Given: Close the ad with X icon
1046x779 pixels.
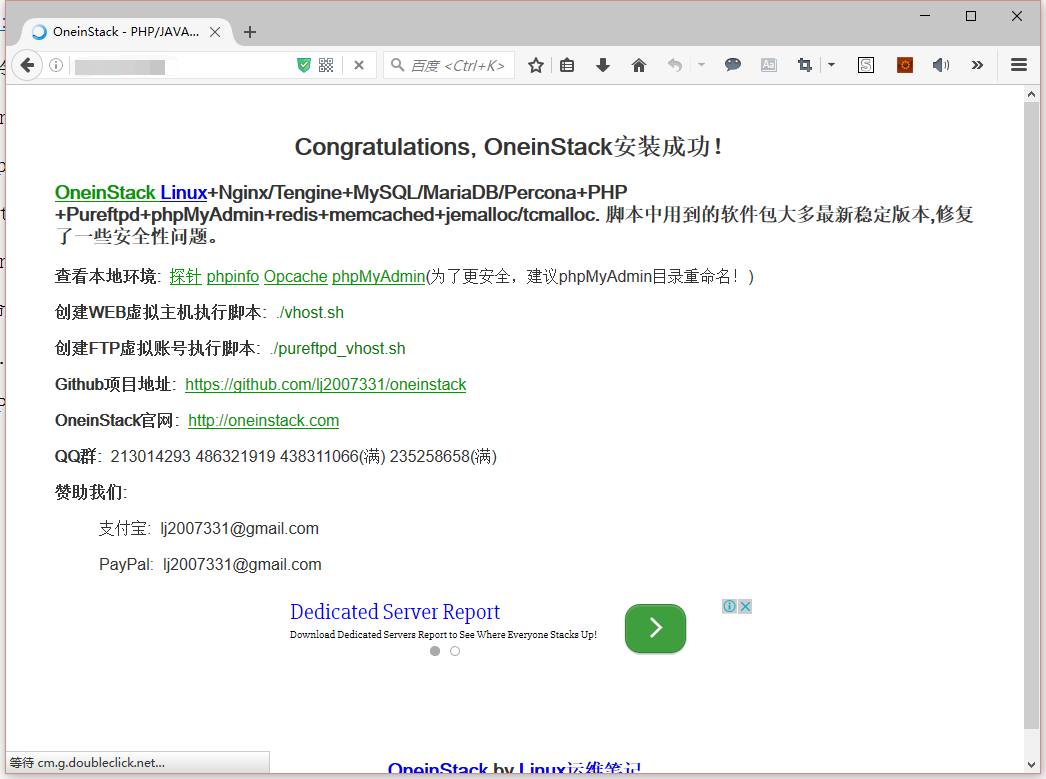Looking at the screenshot, I should pyautogui.click(x=745, y=606).
